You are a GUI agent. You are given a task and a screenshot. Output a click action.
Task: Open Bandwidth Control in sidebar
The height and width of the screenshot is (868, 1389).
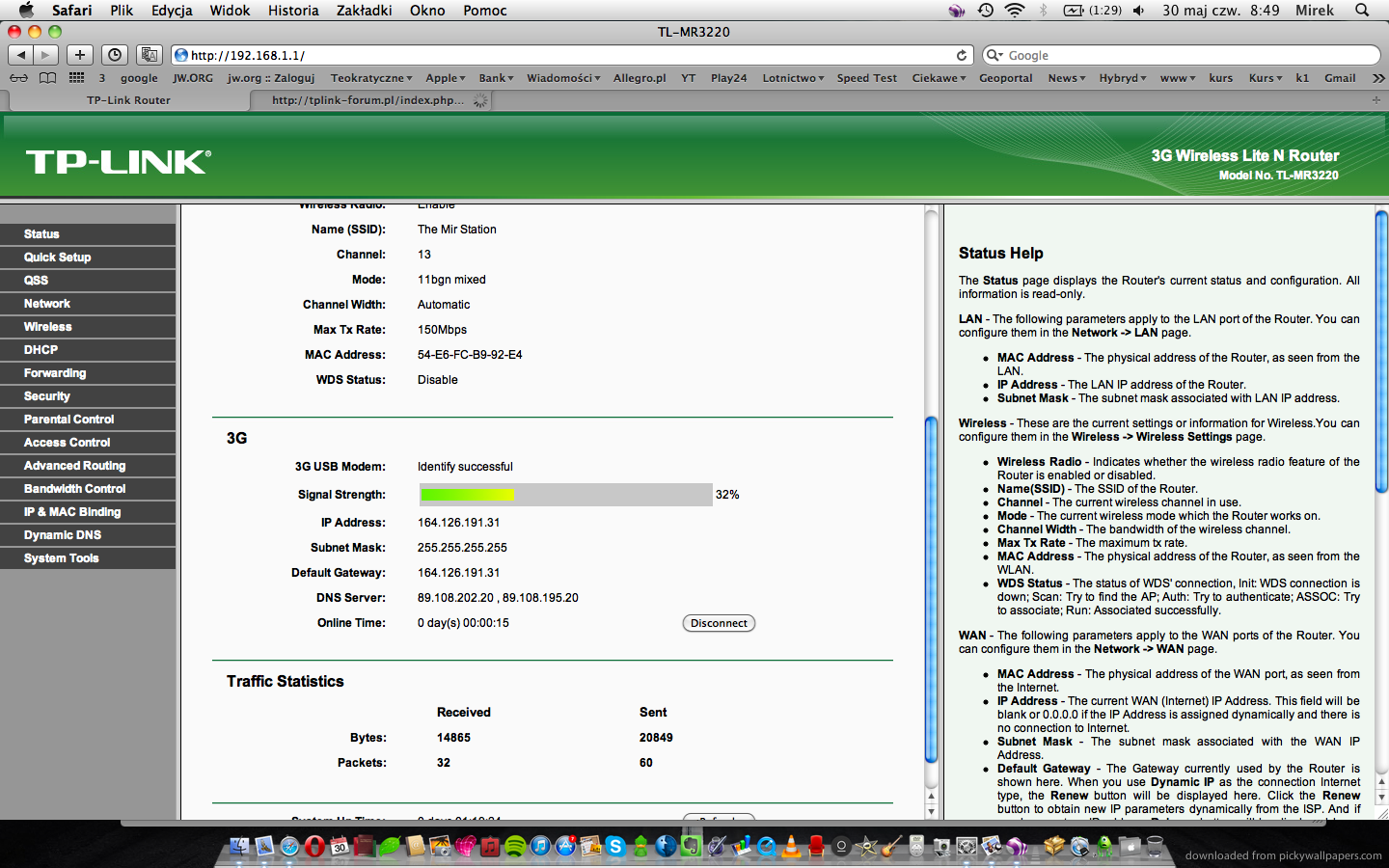(88, 489)
